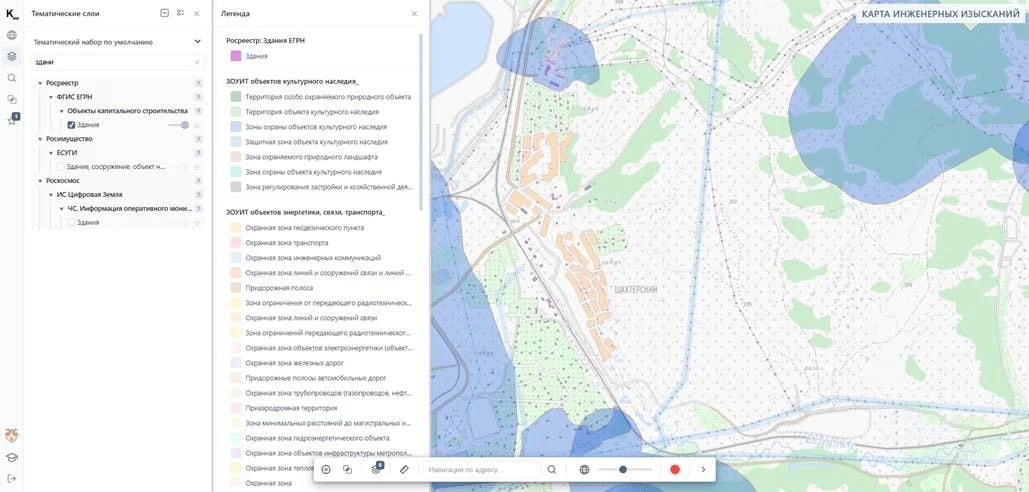
Task: Collapse the ФГИС ЕГРН tree node
Action: coord(51,97)
